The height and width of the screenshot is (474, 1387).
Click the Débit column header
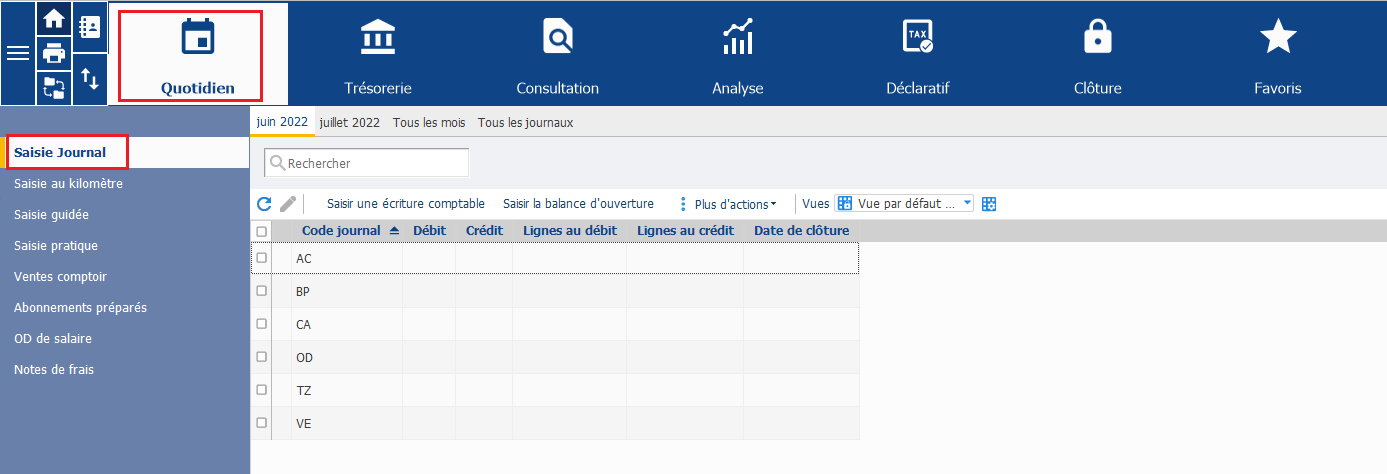[429, 231]
